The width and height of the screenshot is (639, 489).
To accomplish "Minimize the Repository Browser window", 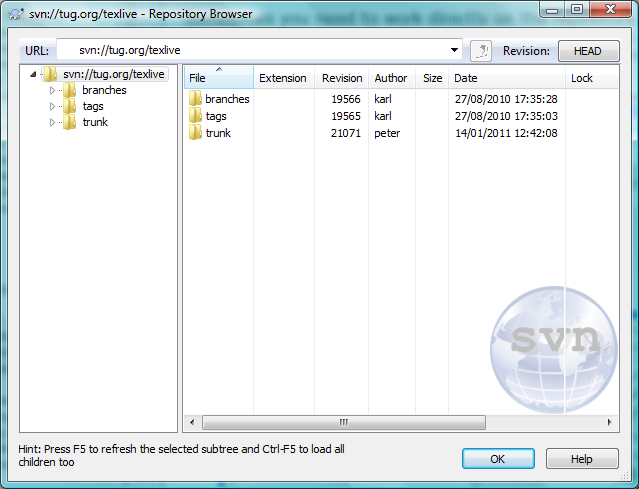I will [x=552, y=10].
